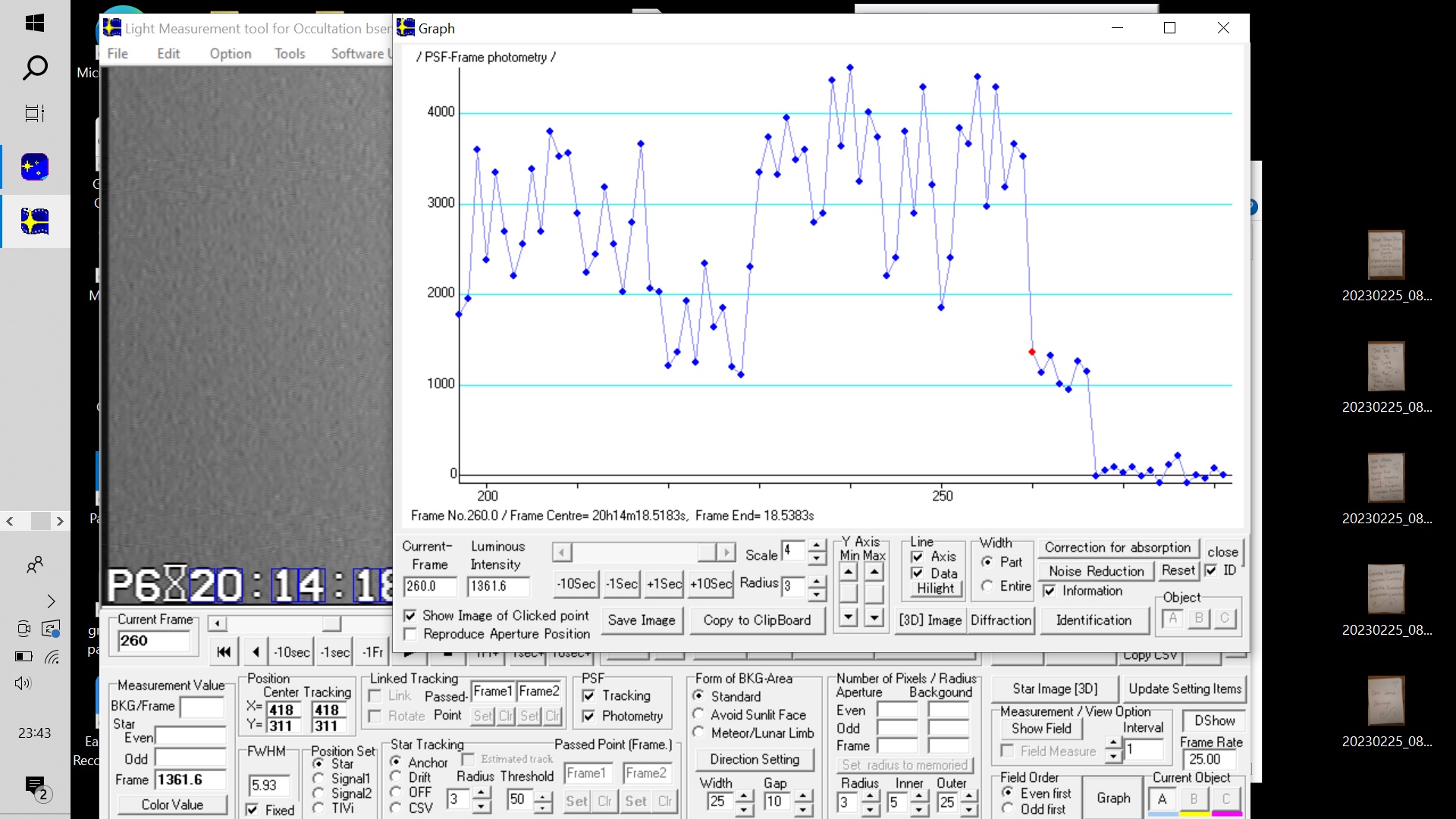Open the Tools menu
1456x819 pixels.
tap(290, 53)
